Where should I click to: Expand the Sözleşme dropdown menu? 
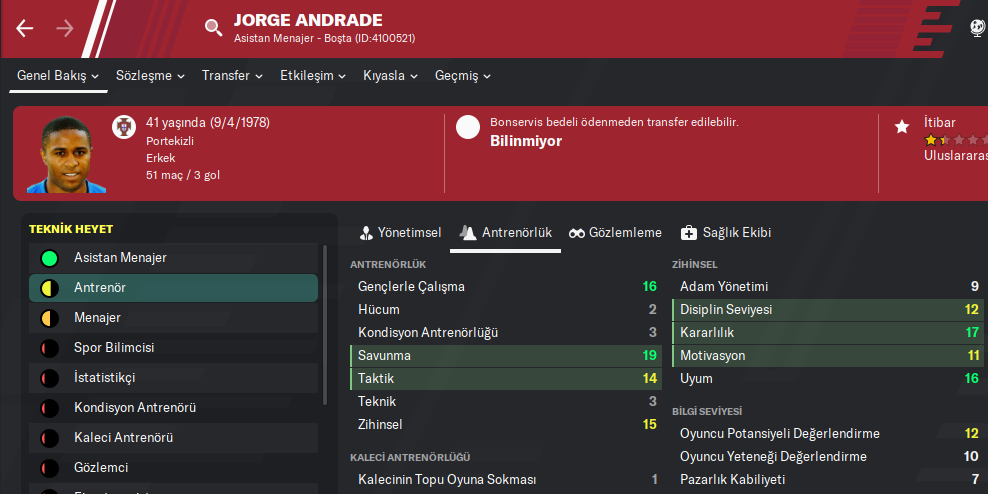(150, 76)
